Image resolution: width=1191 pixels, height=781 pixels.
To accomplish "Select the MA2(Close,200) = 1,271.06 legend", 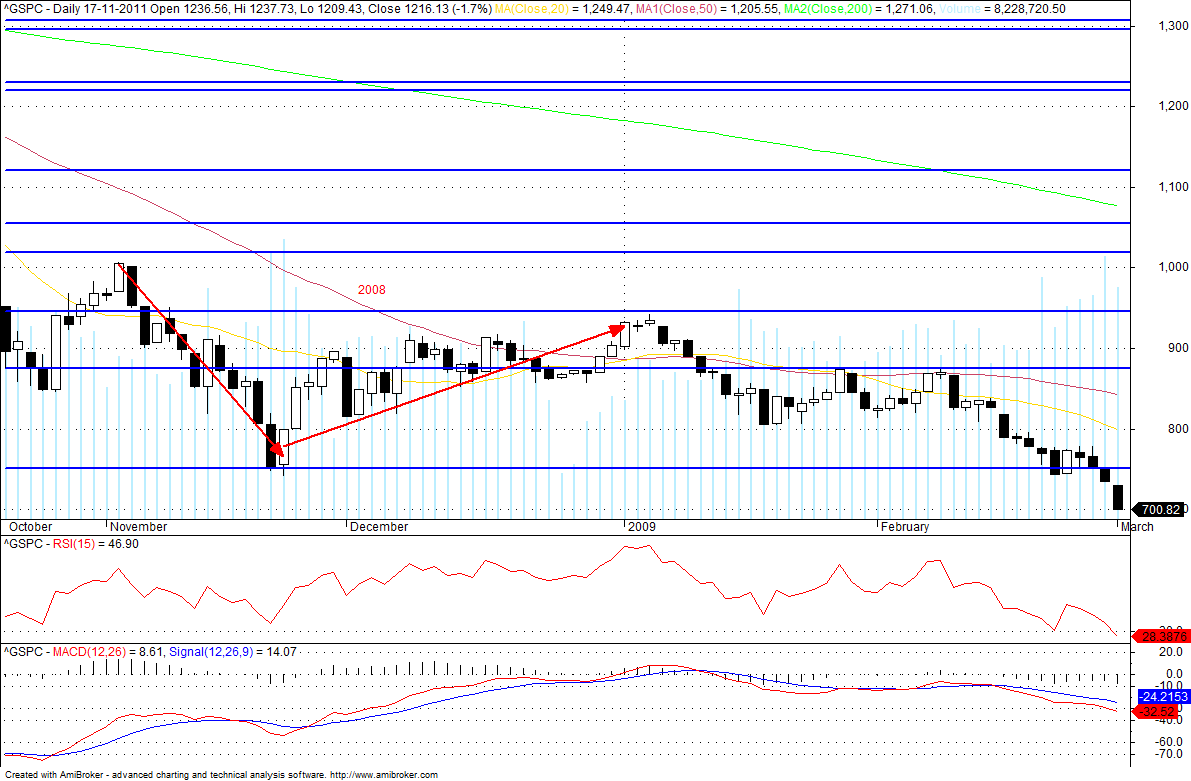I will tap(858, 9).
